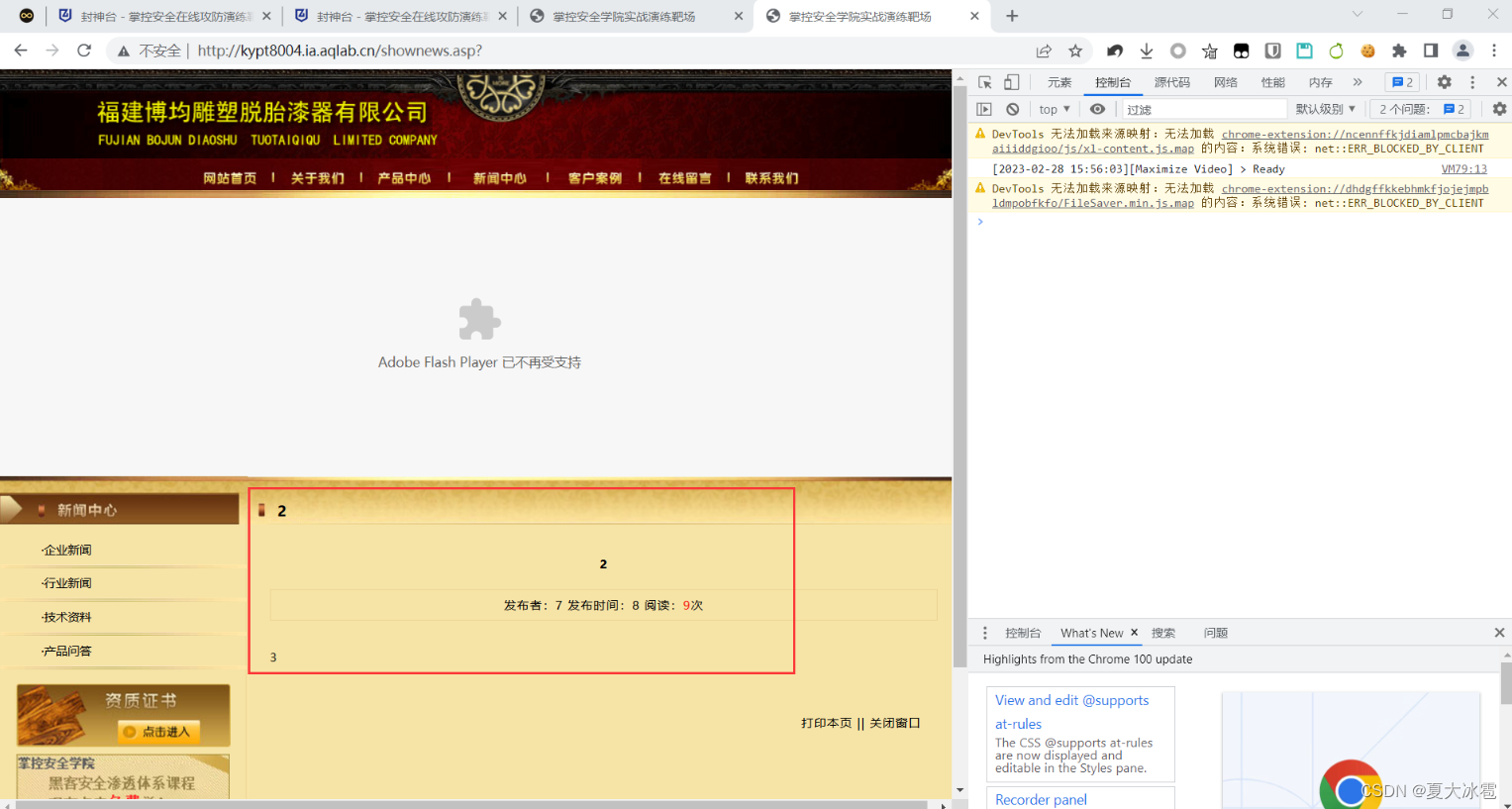Go back with the browser back arrow
Viewport: 1512px width, 809px height.
pyautogui.click(x=21, y=51)
